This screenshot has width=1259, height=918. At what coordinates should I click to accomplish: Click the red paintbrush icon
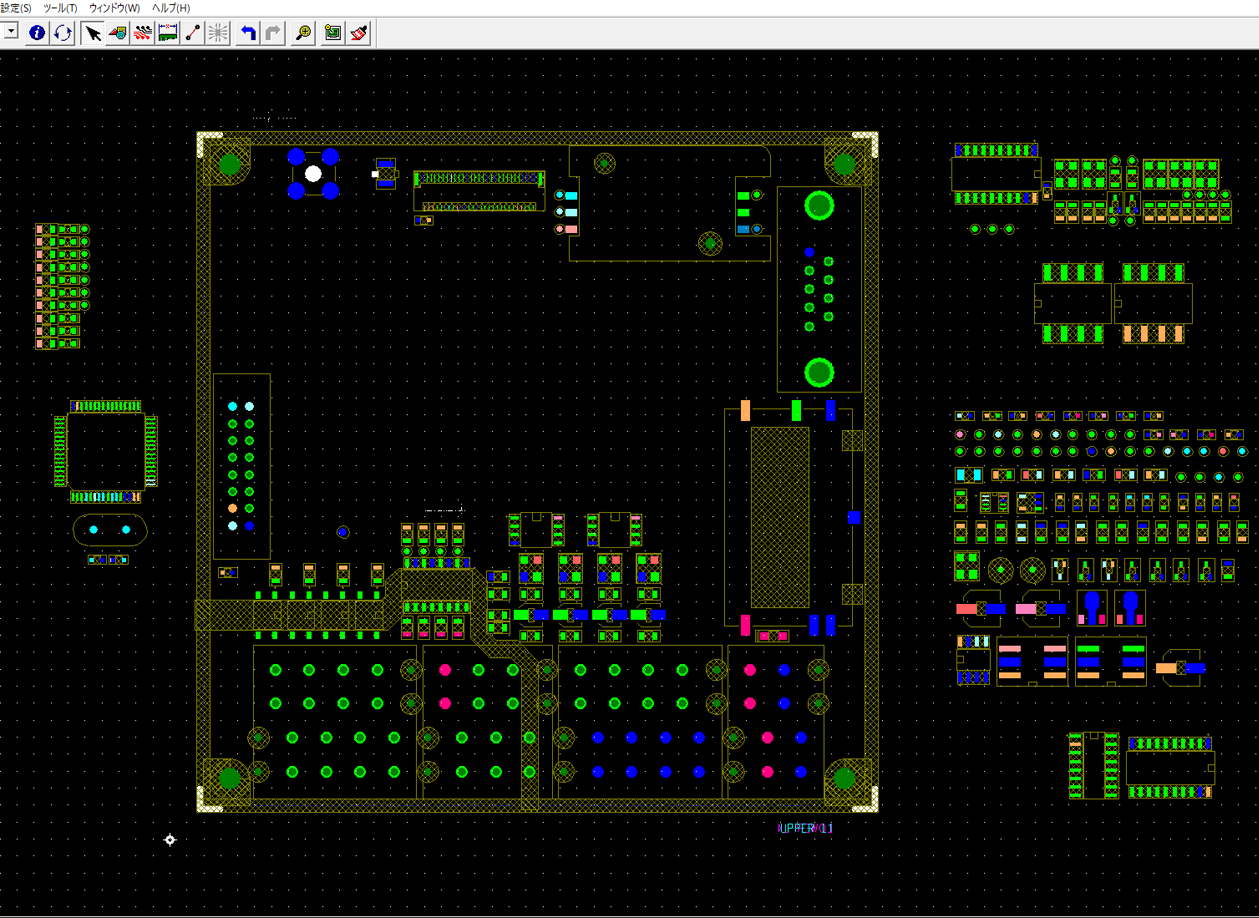coord(360,33)
